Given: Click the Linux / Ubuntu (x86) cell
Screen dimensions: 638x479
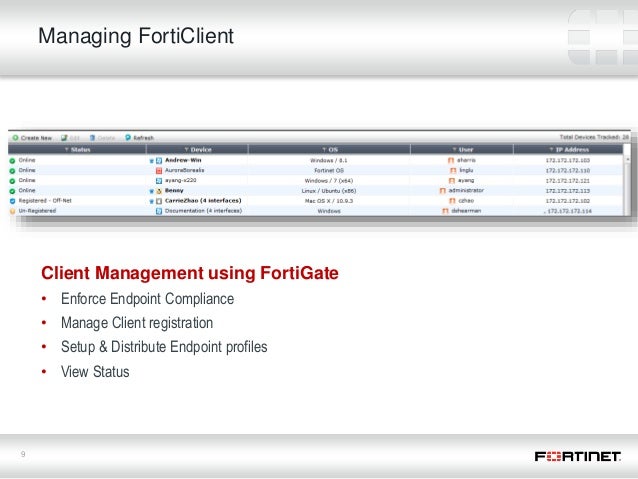Looking at the screenshot, I should [x=329, y=191].
